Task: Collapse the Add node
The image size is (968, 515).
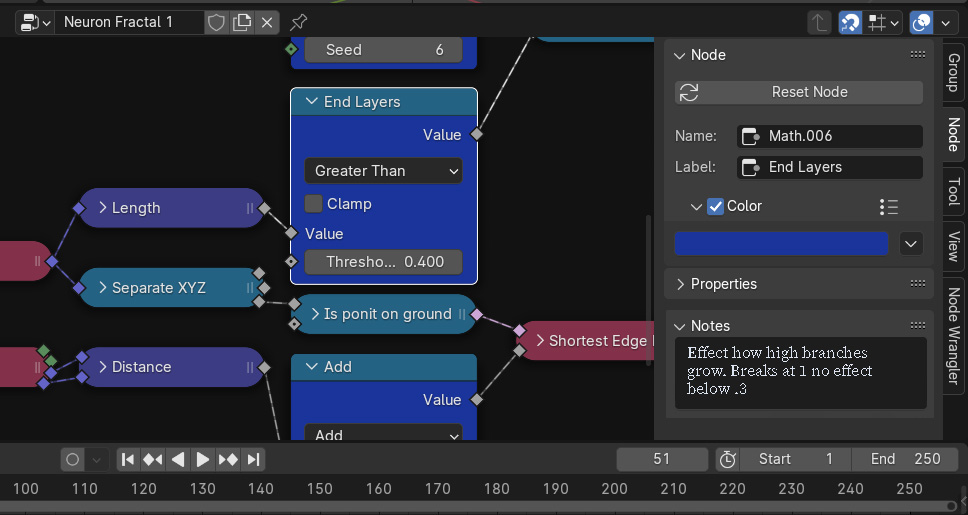Action: [x=312, y=367]
